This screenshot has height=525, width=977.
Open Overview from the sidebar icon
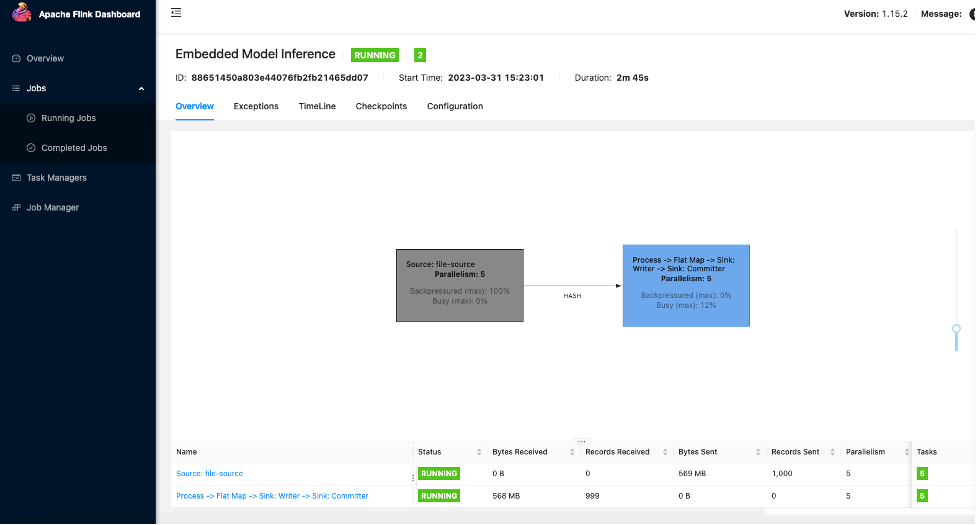(16, 58)
